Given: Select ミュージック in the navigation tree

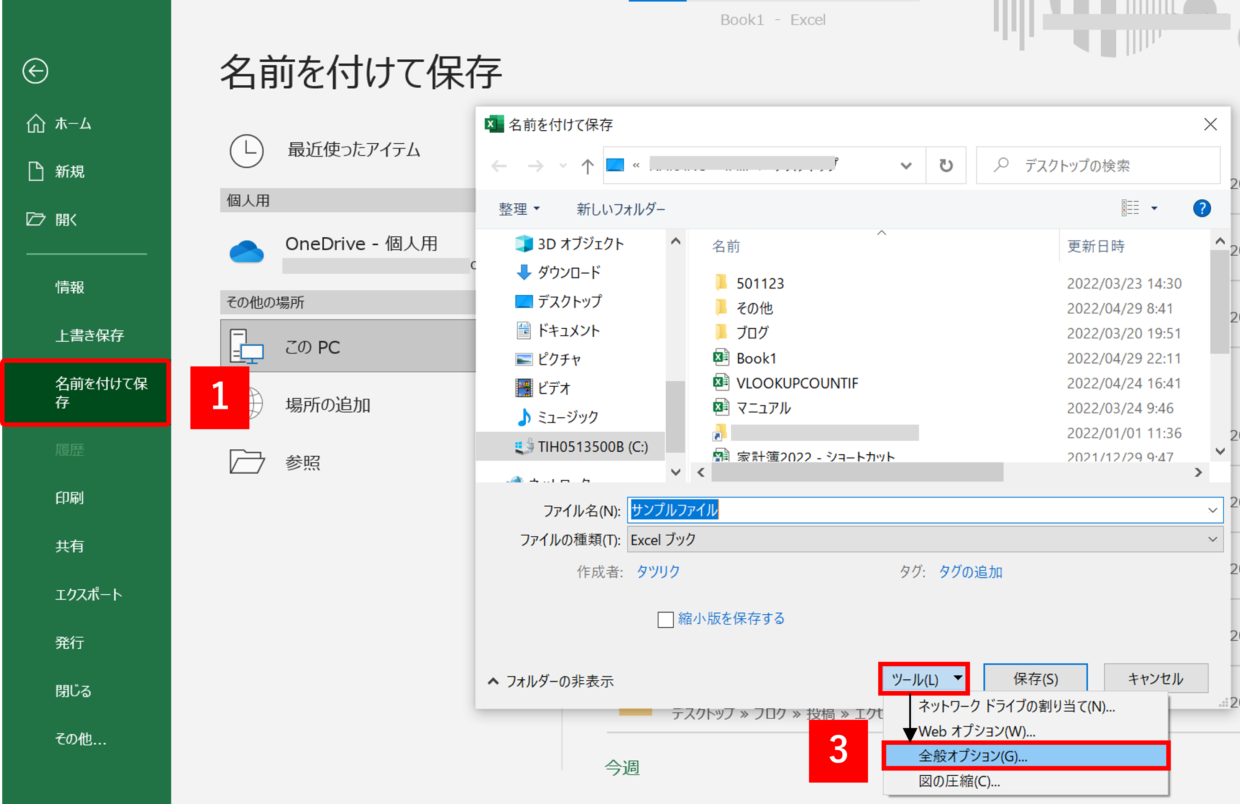Looking at the screenshot, I should coord(559,417).
